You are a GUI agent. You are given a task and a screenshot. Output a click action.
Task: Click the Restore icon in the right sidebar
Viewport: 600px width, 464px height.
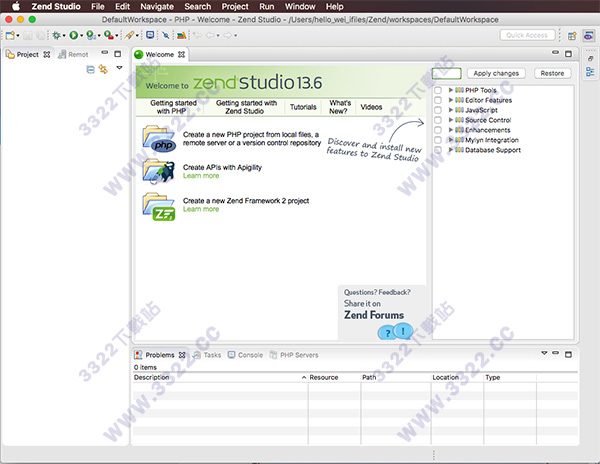pyautogui.click(x=590, y=59)
